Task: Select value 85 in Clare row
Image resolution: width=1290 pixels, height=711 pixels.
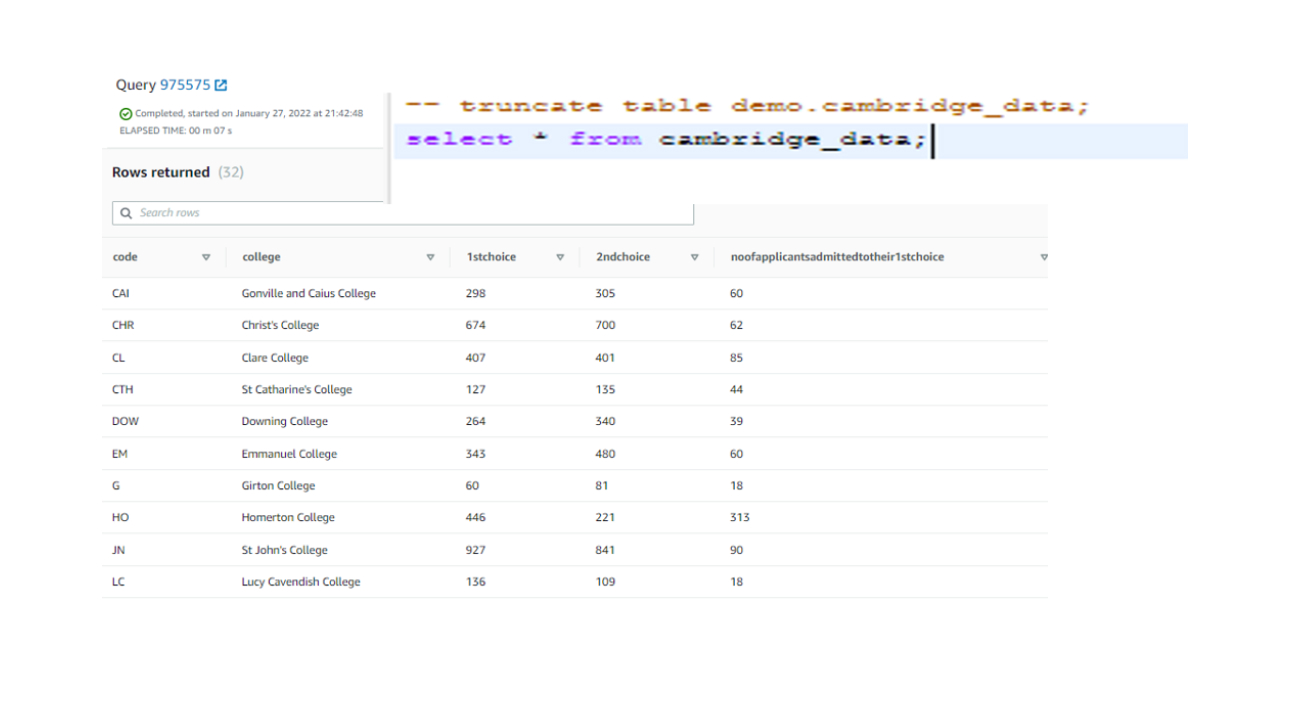Action: click(x=737, y=358)
